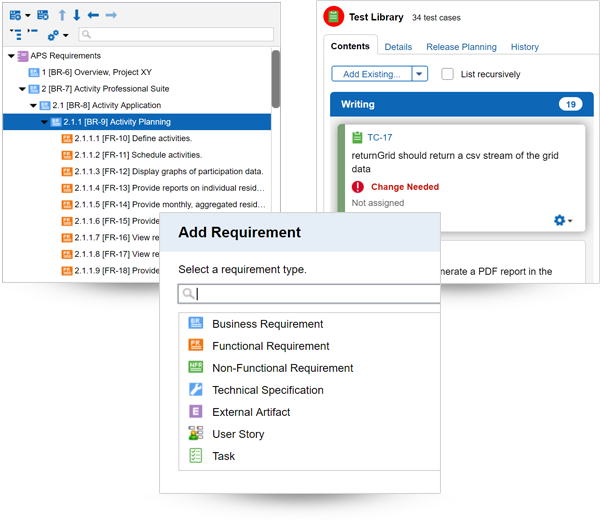Open the add requirement dropdown arrow
600x520 pixels.
28,16
